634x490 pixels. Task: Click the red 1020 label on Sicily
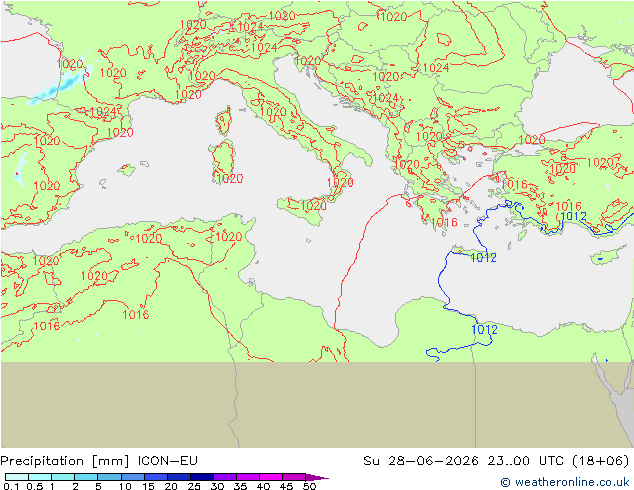tap(313, 205)
